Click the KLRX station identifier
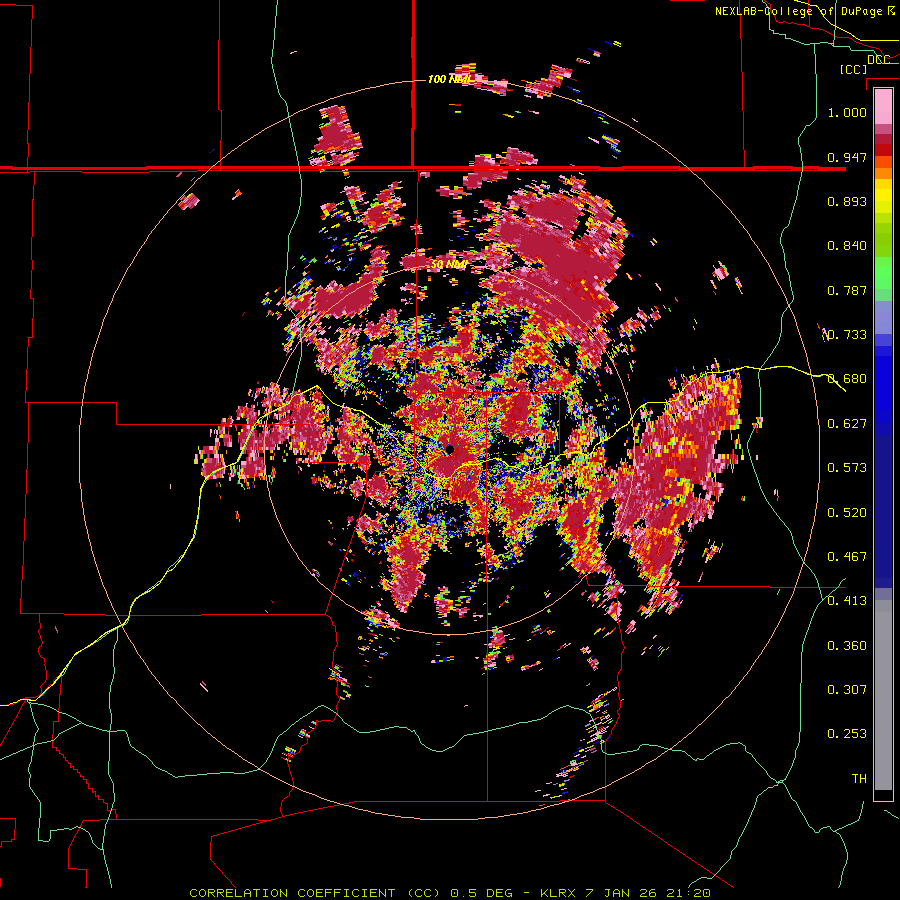 558,893
